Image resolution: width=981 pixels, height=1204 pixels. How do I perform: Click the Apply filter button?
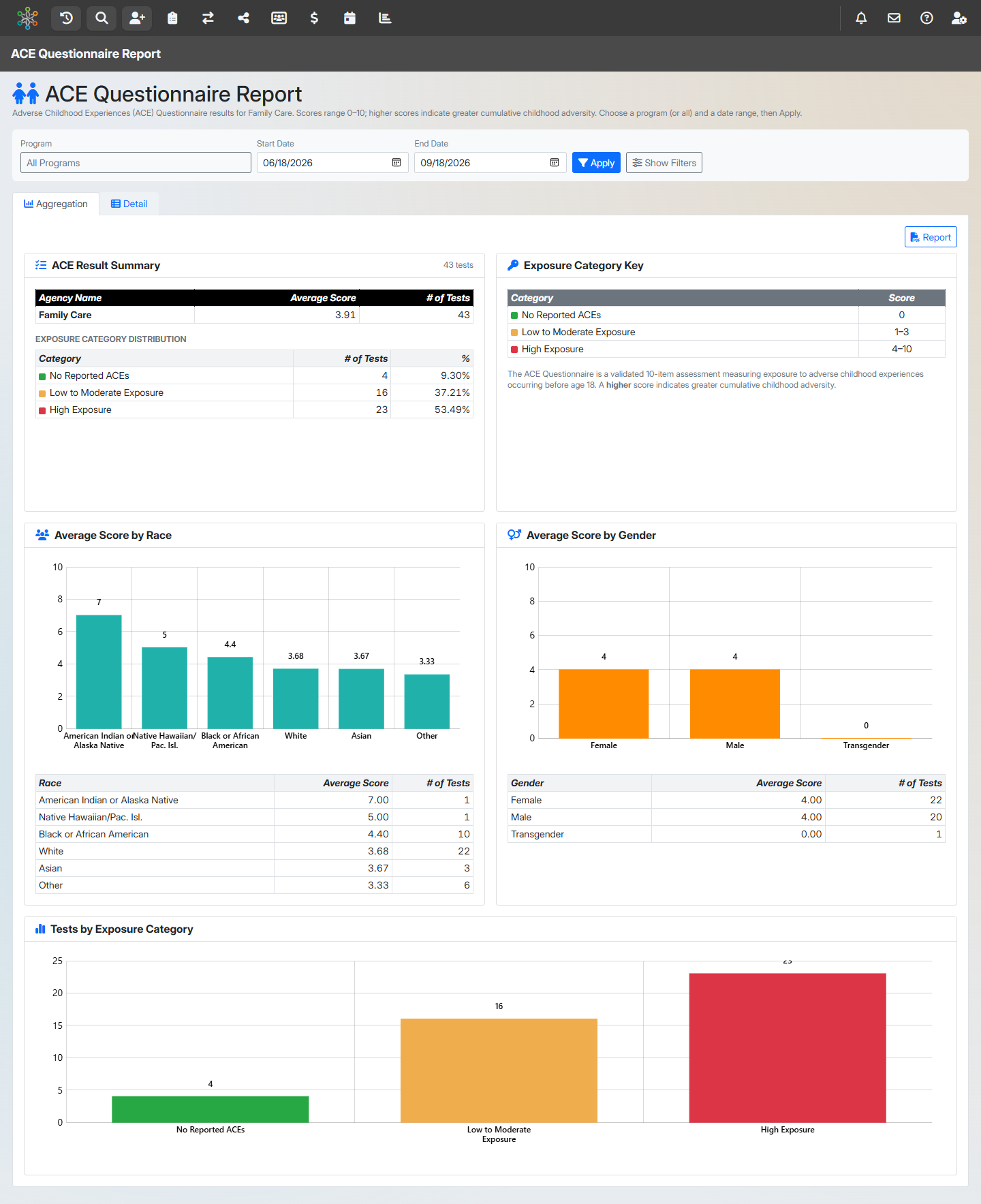coord(596,163)
